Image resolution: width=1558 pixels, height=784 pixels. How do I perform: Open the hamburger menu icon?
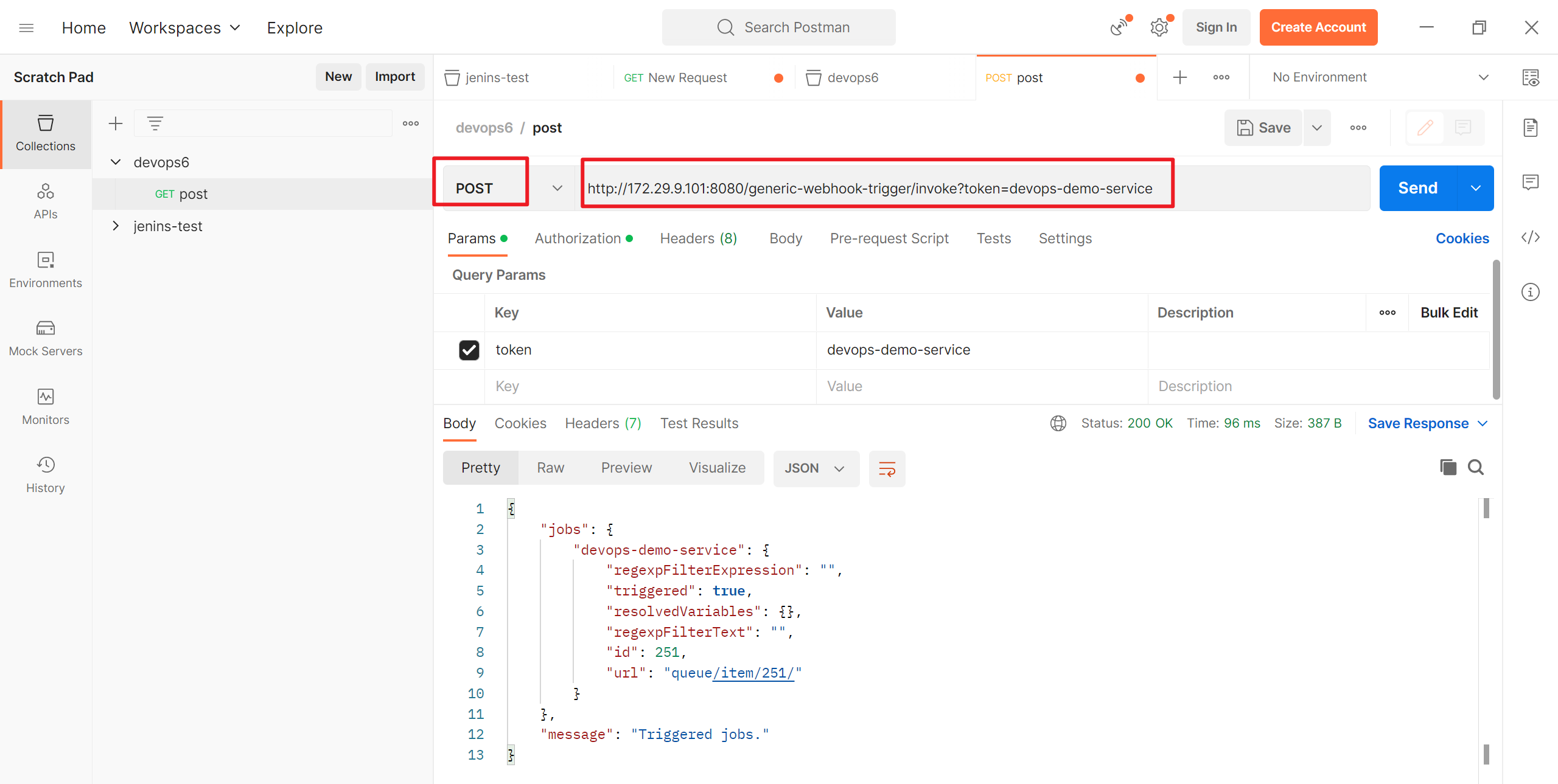tap(26, 27)
